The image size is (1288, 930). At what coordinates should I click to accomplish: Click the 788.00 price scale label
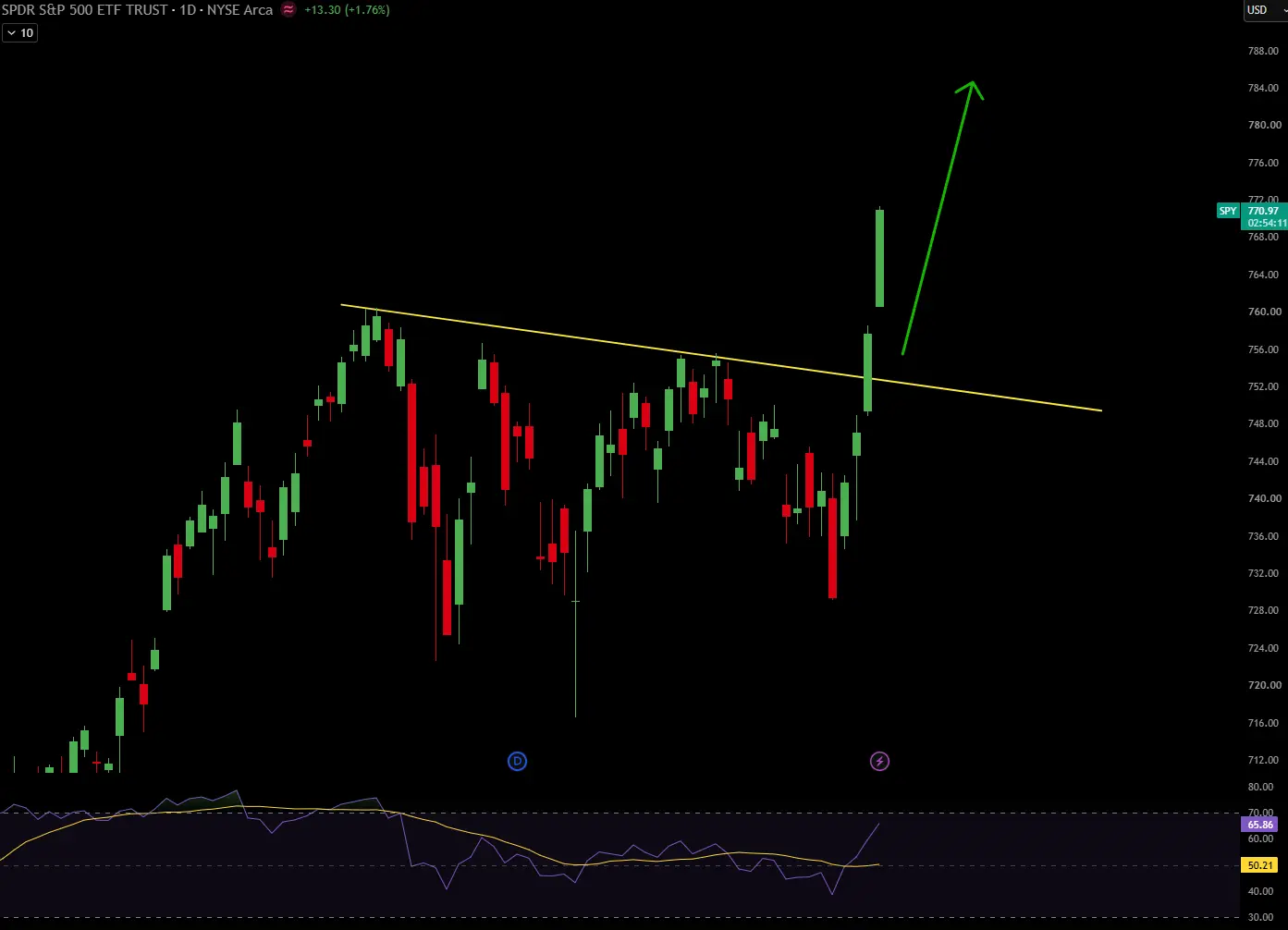[x=1264, y=51]
